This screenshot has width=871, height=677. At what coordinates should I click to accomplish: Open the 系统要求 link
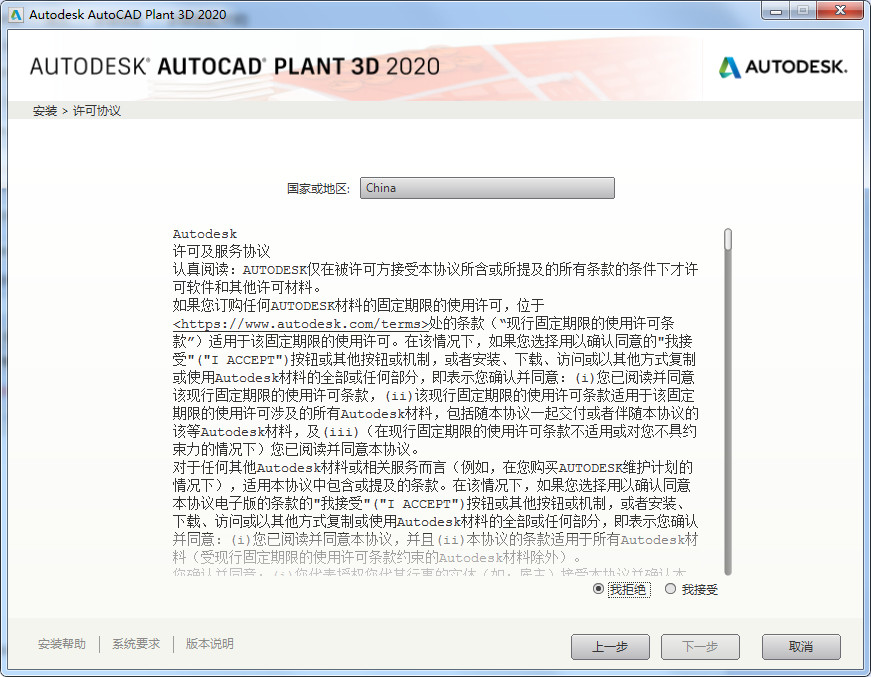(x=136, y=644)
